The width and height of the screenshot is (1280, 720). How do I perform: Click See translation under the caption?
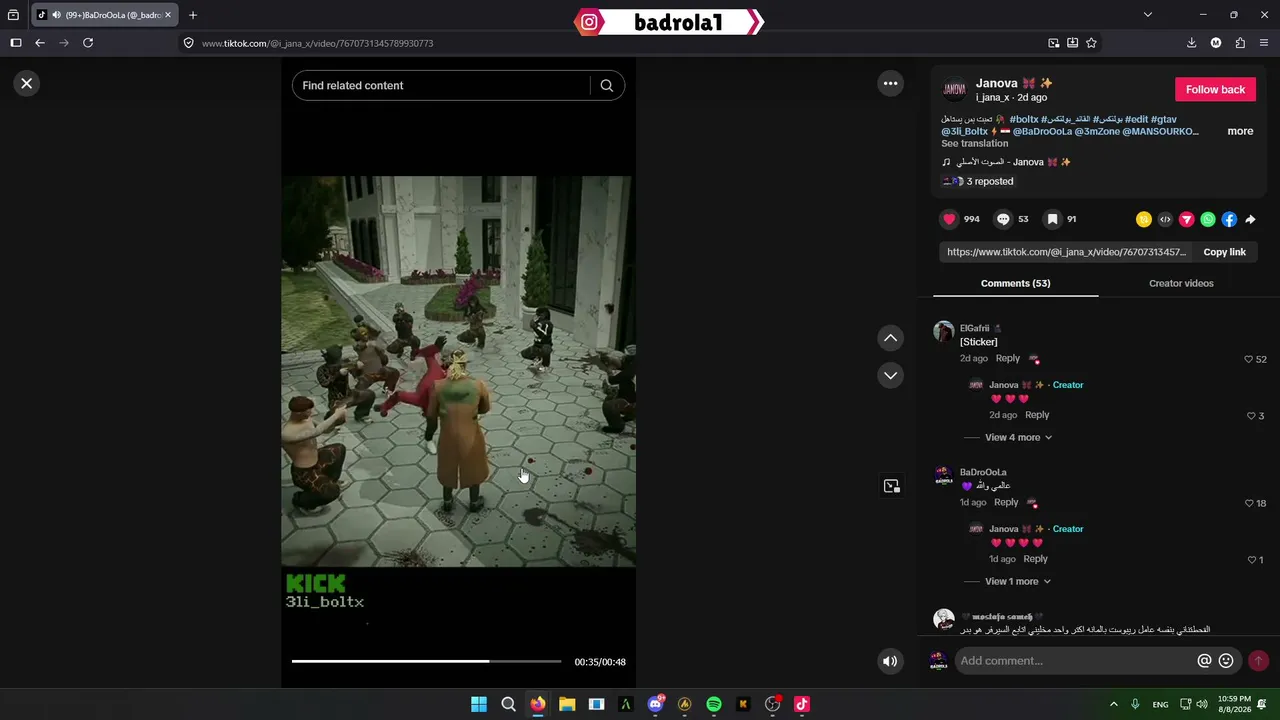click(974, 143)
